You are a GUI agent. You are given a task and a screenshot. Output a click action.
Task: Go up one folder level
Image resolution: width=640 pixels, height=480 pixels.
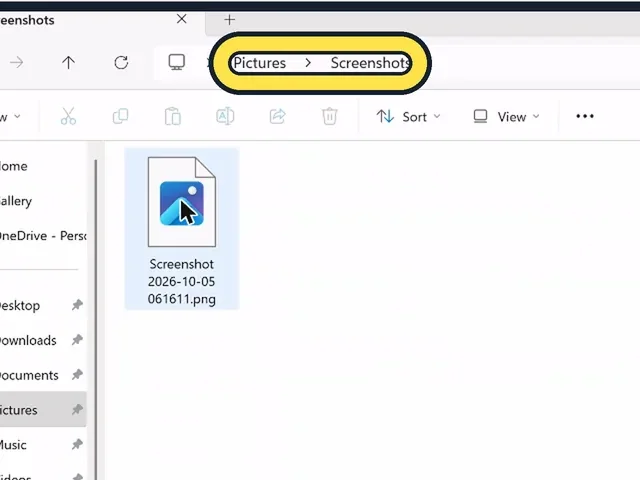(x=69, y=62)
